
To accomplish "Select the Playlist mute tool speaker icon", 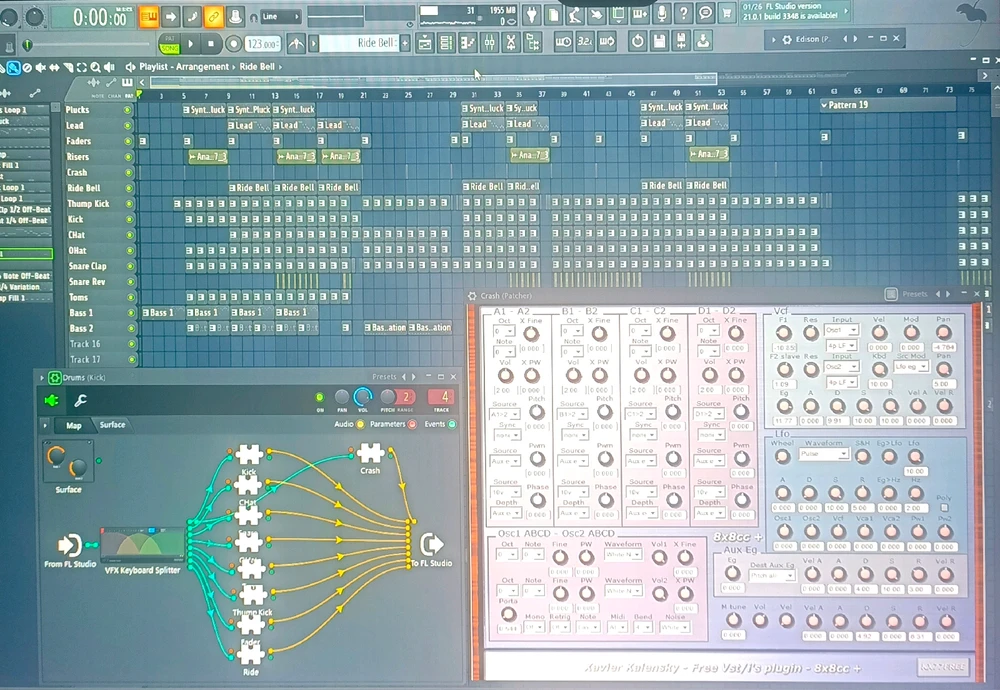I will coord(41,67).
